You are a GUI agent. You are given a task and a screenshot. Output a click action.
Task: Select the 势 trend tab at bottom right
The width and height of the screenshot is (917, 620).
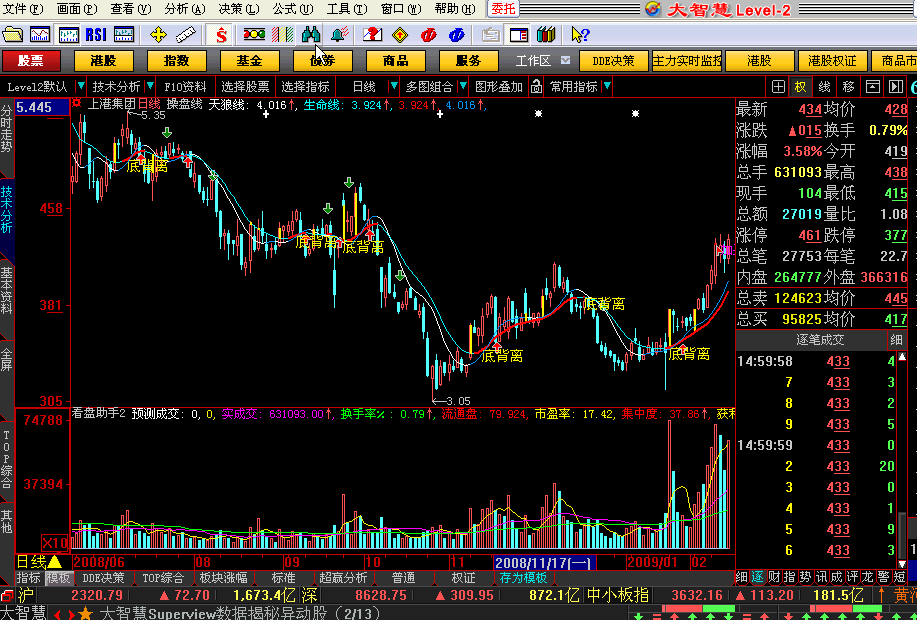(x=805, y=577)
